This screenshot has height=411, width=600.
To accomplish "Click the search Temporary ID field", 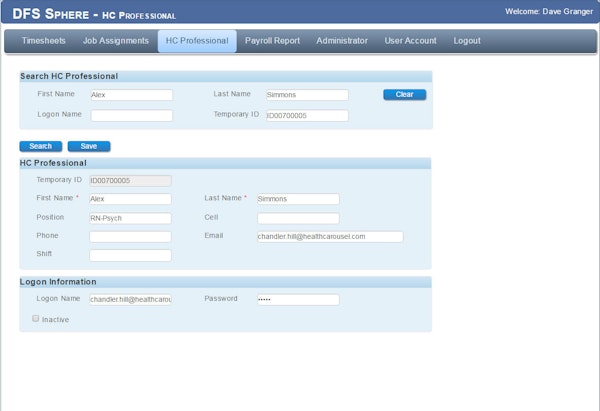I will [x=307, y=116].
